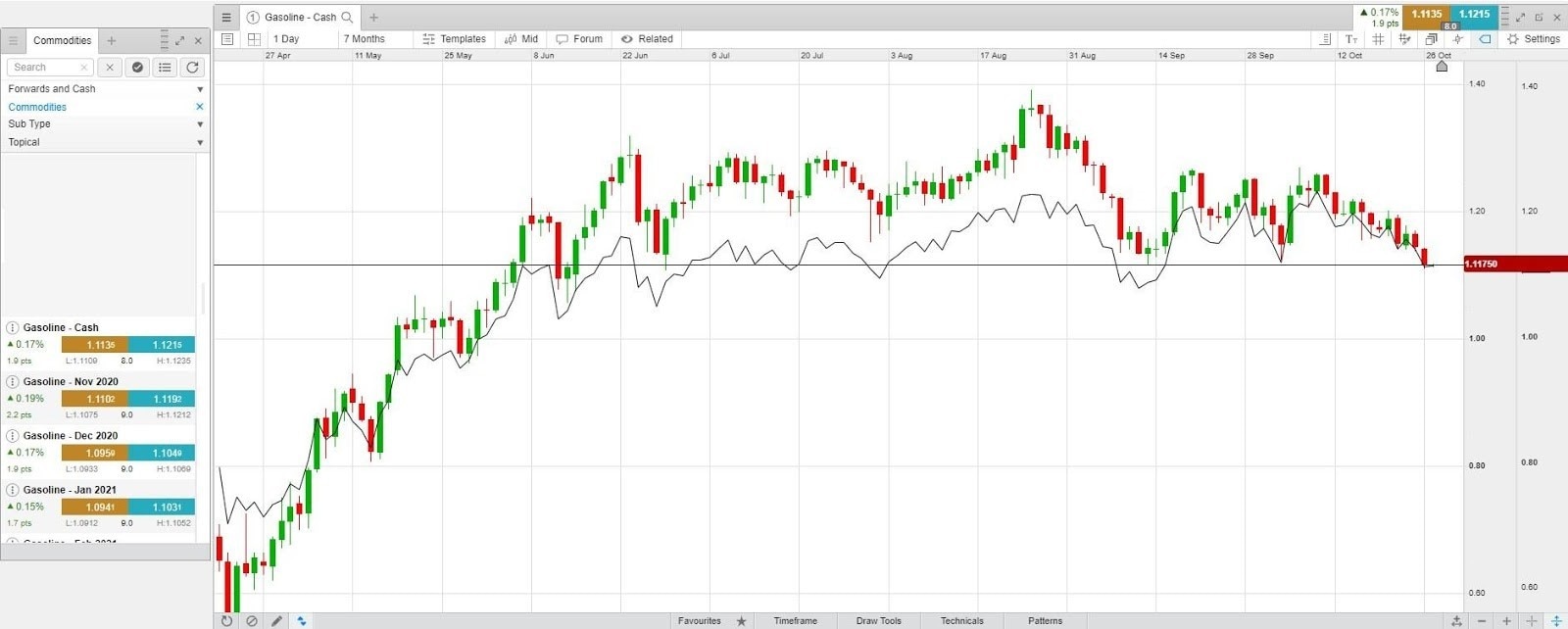
Task: Open the Technicals menu
Action: (x=961, y=620)
